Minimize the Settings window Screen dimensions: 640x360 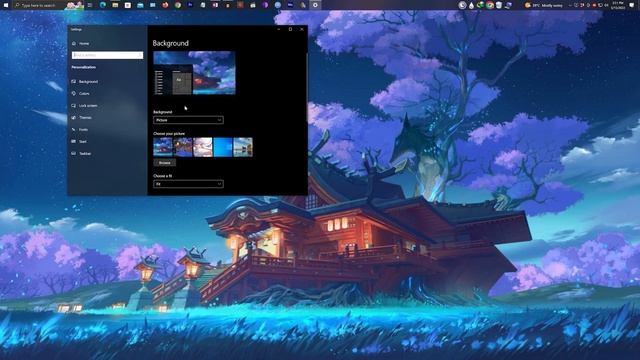(x=279, y=29)
